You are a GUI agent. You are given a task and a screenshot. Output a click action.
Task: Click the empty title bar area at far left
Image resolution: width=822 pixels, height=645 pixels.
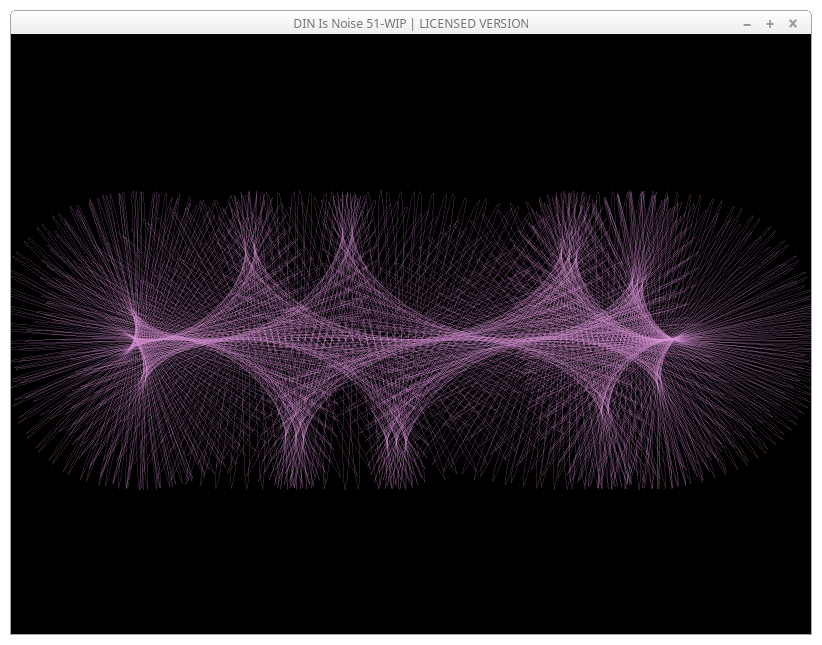coord(100,24)
